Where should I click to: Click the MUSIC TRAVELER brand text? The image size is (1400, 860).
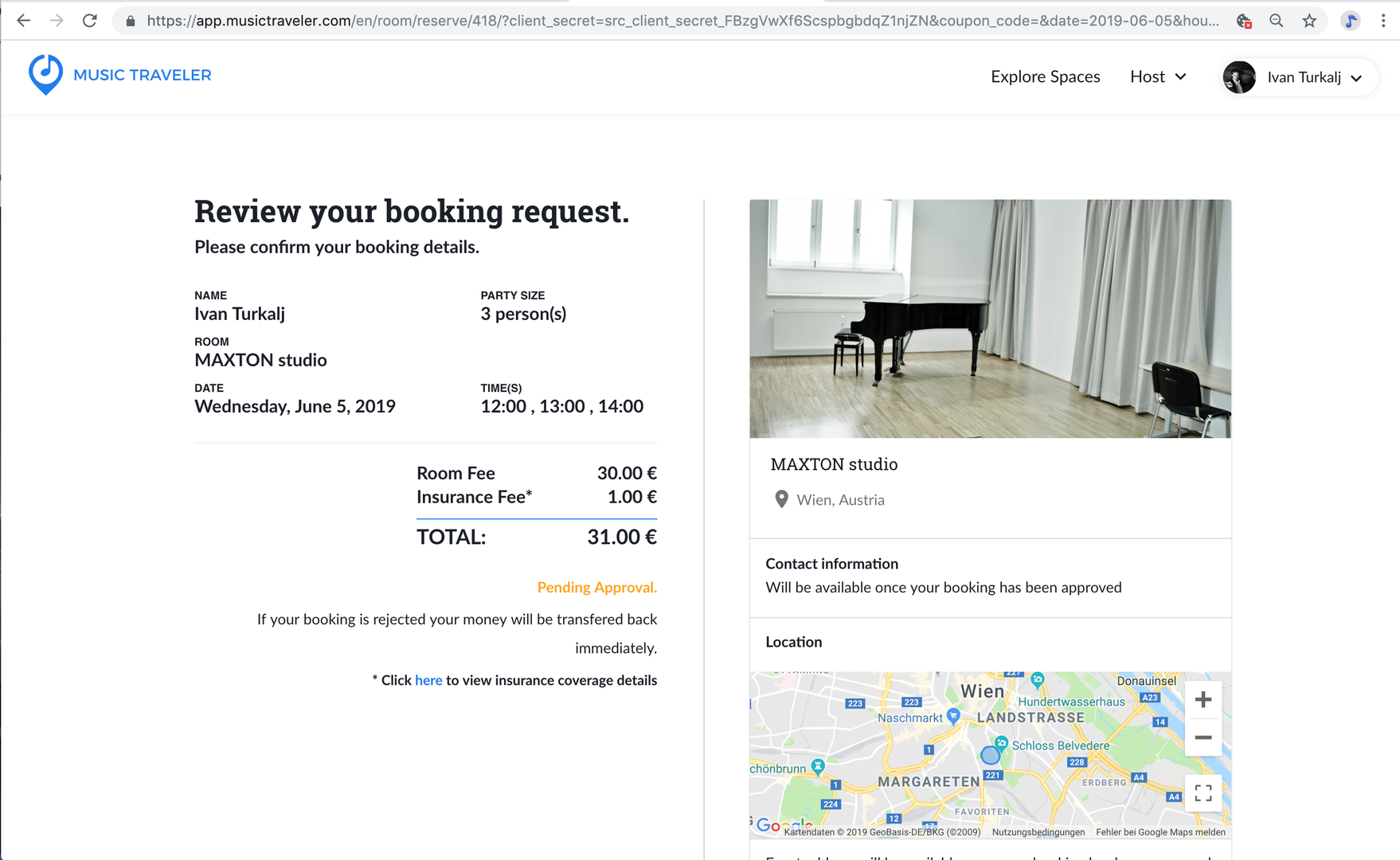tap(143, 75)
